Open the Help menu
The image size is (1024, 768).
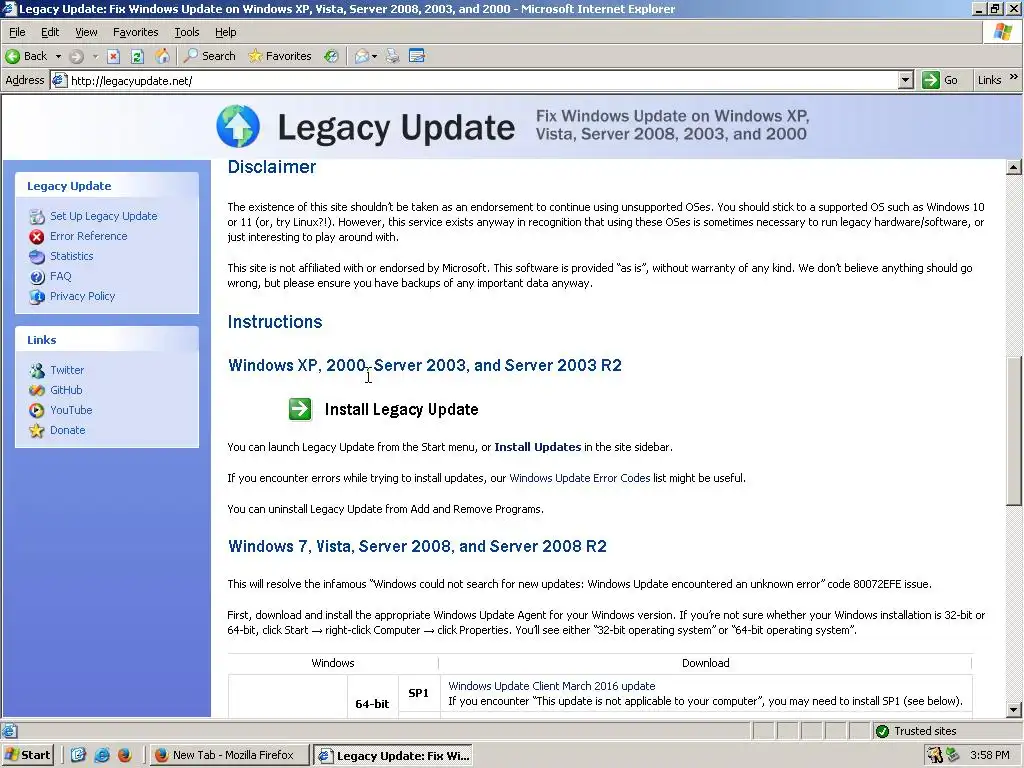(x=225, y=32)
